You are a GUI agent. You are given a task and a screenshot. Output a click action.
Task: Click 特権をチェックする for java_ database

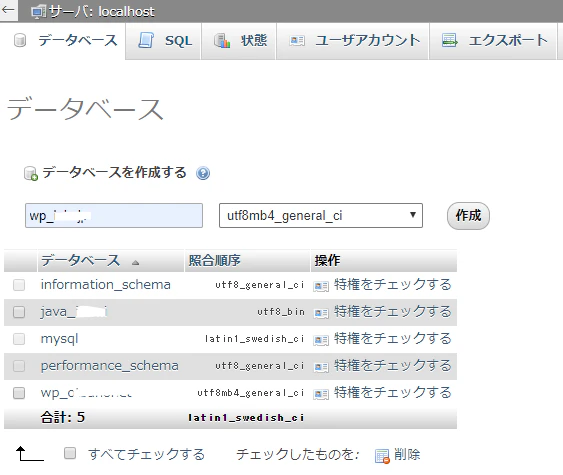click(x=392, y=312)
